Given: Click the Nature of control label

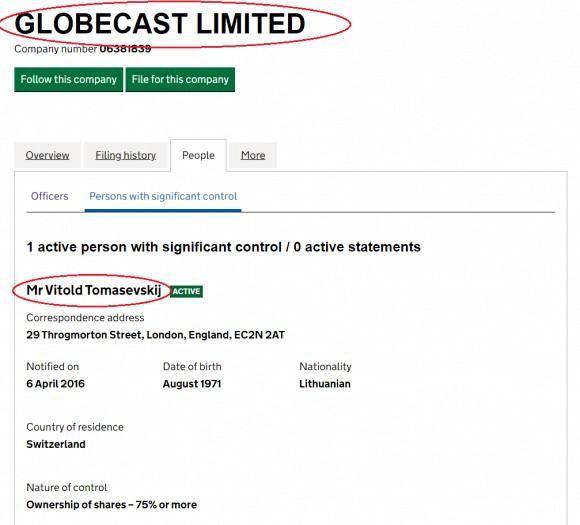Looking at the screenshot, I should coord(67,488).
